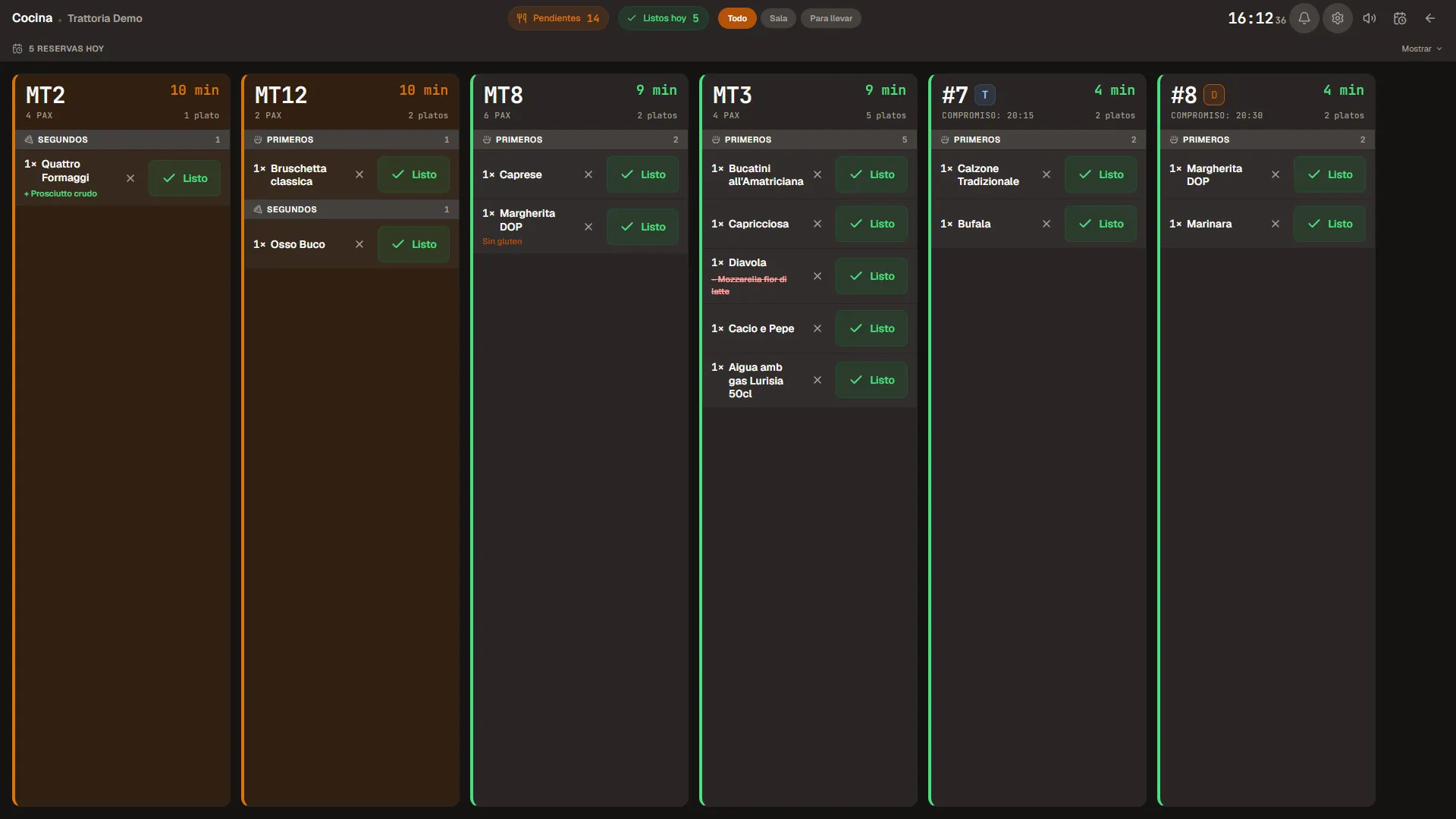This screenshot has width=1456, height=819.
Task: Cancel Calzone Tradizionale with X
Action: (1046, 174)
